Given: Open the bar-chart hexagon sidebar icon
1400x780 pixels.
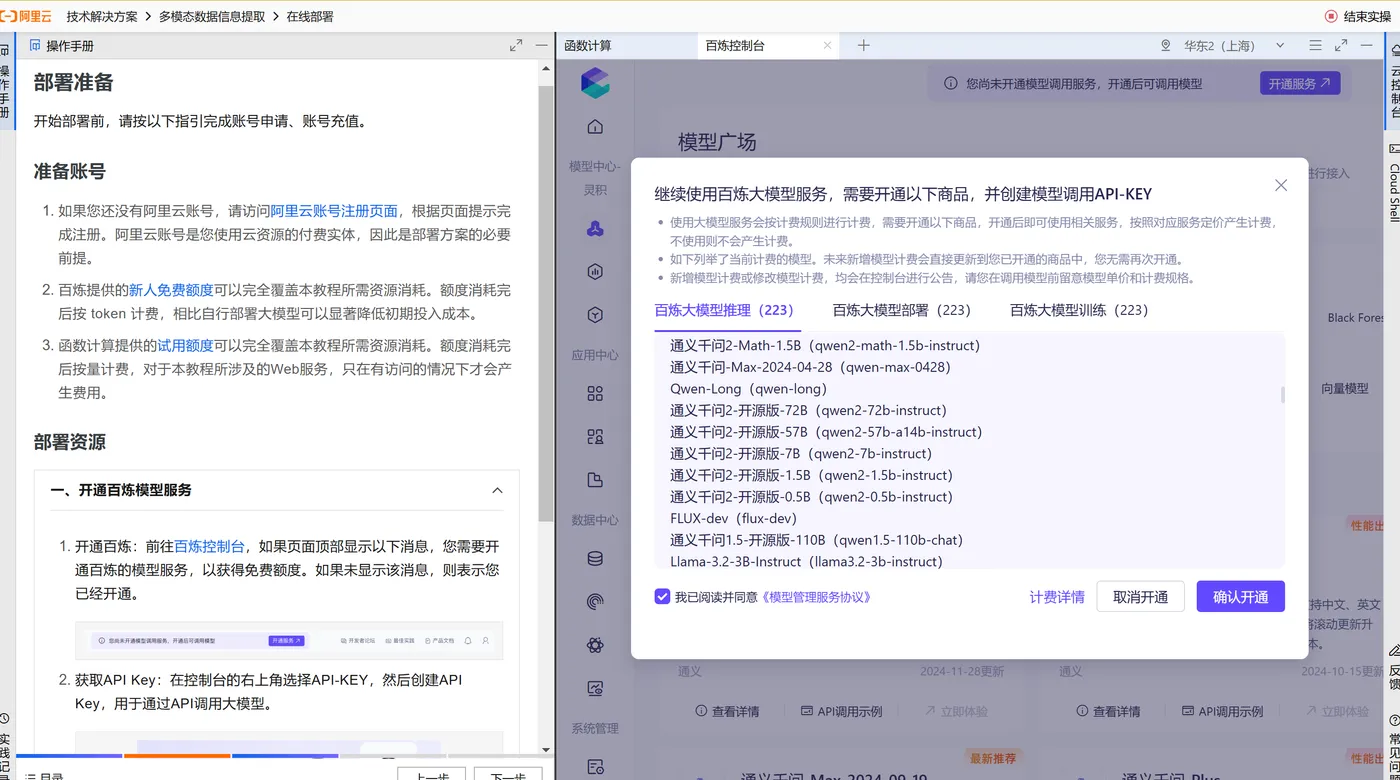Looking at the screenshot, I should (595, 272).
